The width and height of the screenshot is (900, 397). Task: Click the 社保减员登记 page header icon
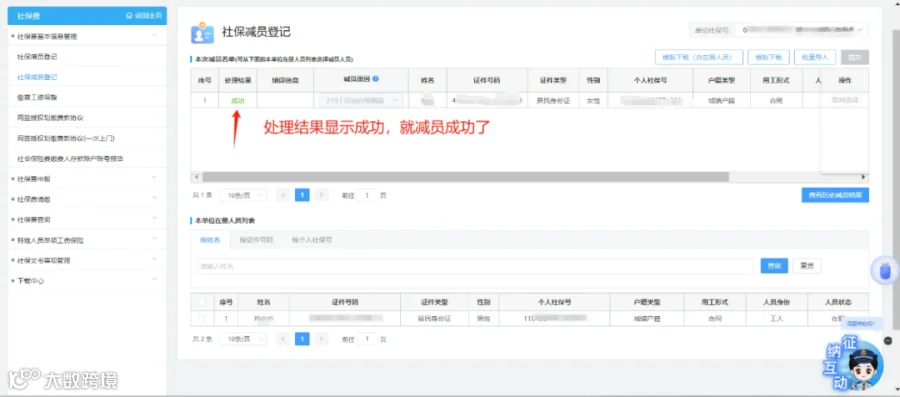point(202,33)
